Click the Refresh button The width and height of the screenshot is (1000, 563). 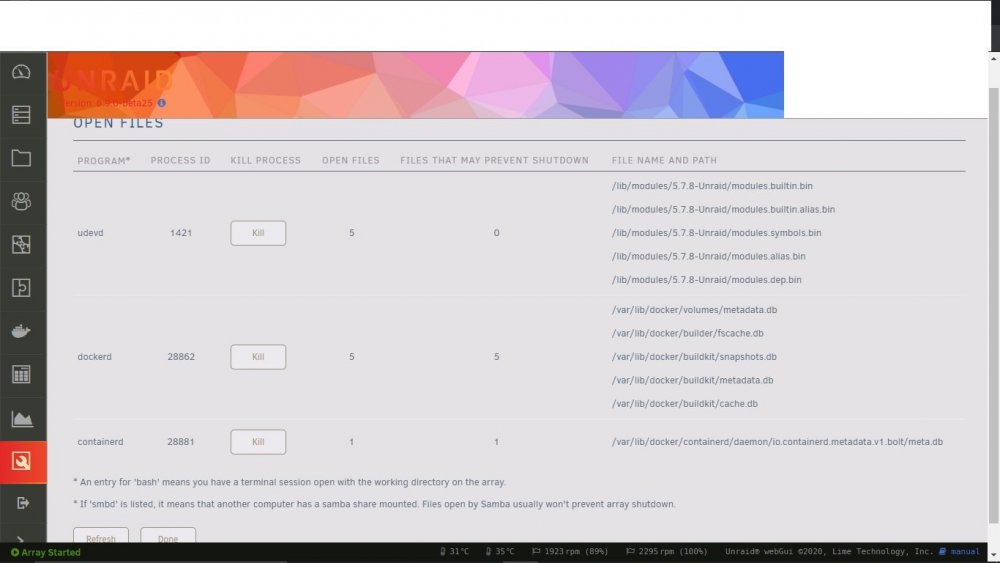coord(101,536)
